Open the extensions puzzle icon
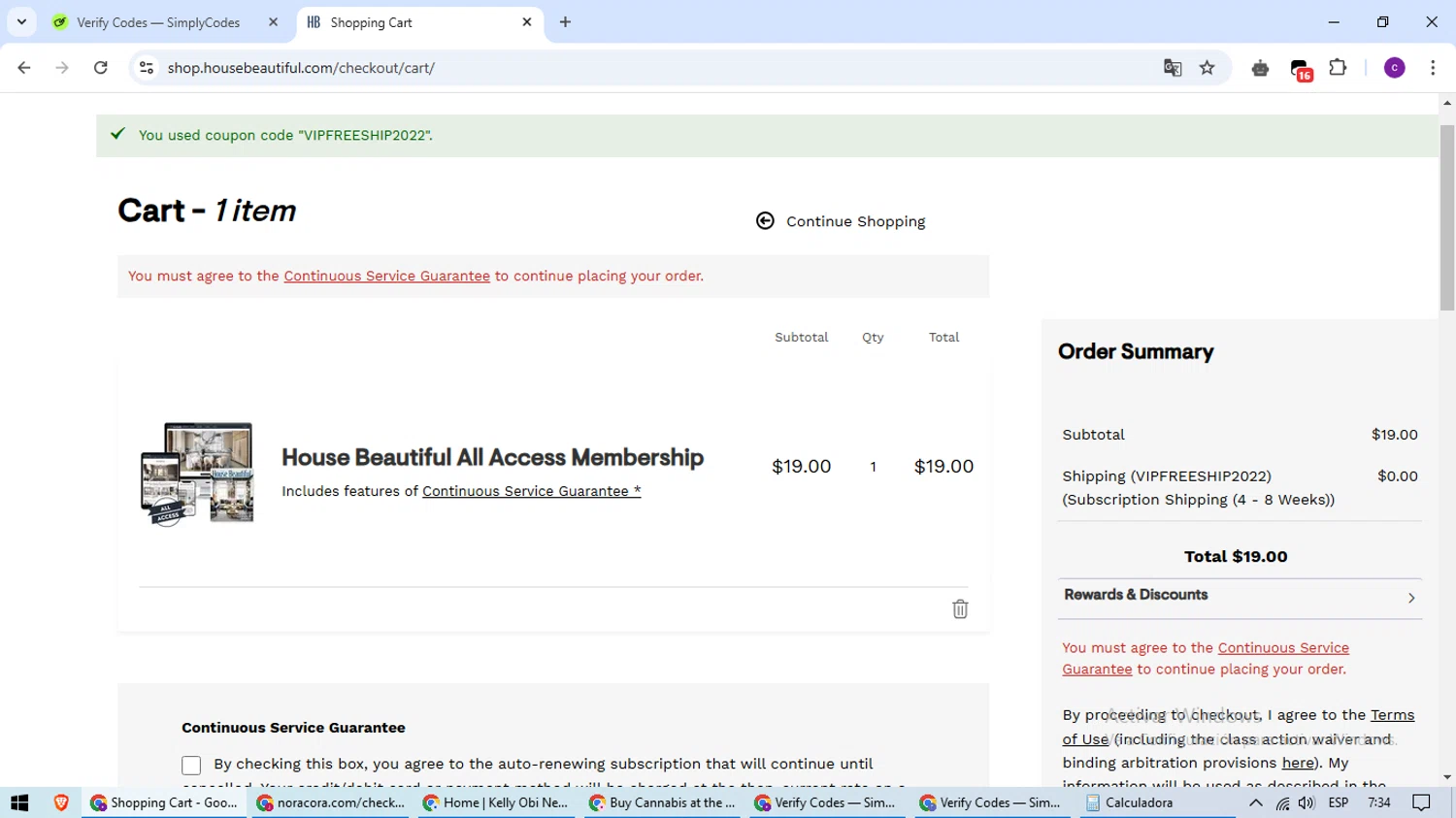1456x818 pixels. click(1338, 68)
